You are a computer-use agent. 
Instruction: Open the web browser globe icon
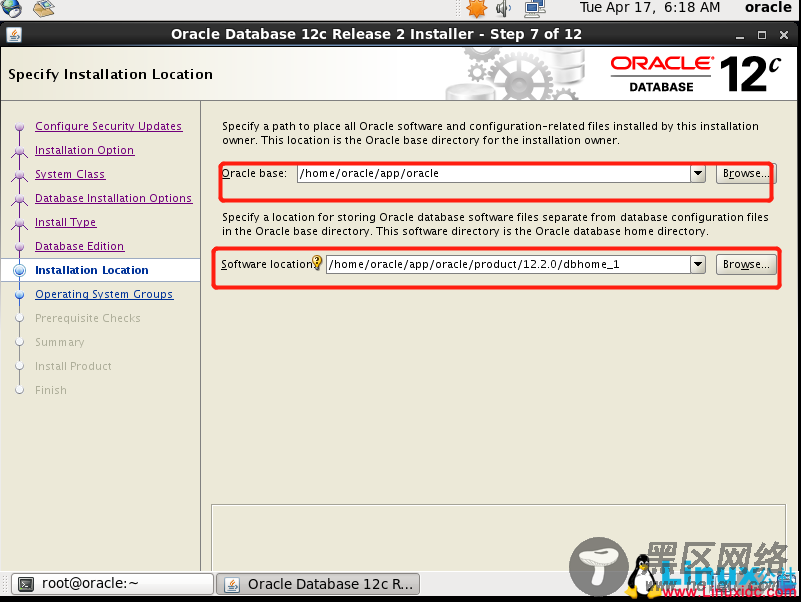[11, 8]
